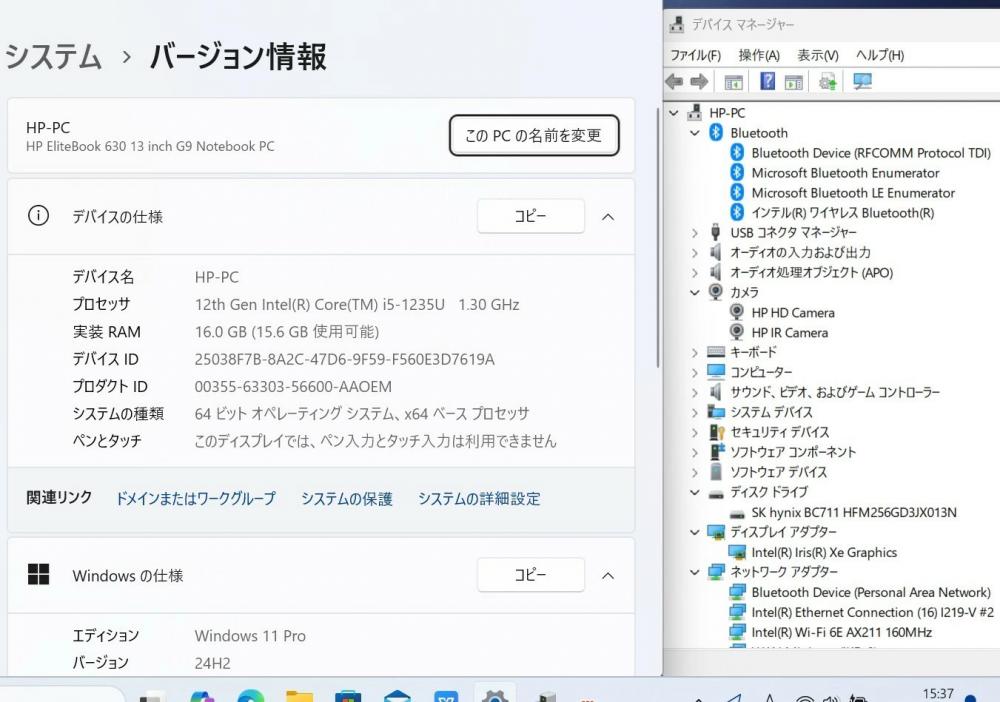Screen dimensions: 1000x702
Task: Select Intel(R) Ethernet Connection (16) I219-V #2
Action: [872, 612]
